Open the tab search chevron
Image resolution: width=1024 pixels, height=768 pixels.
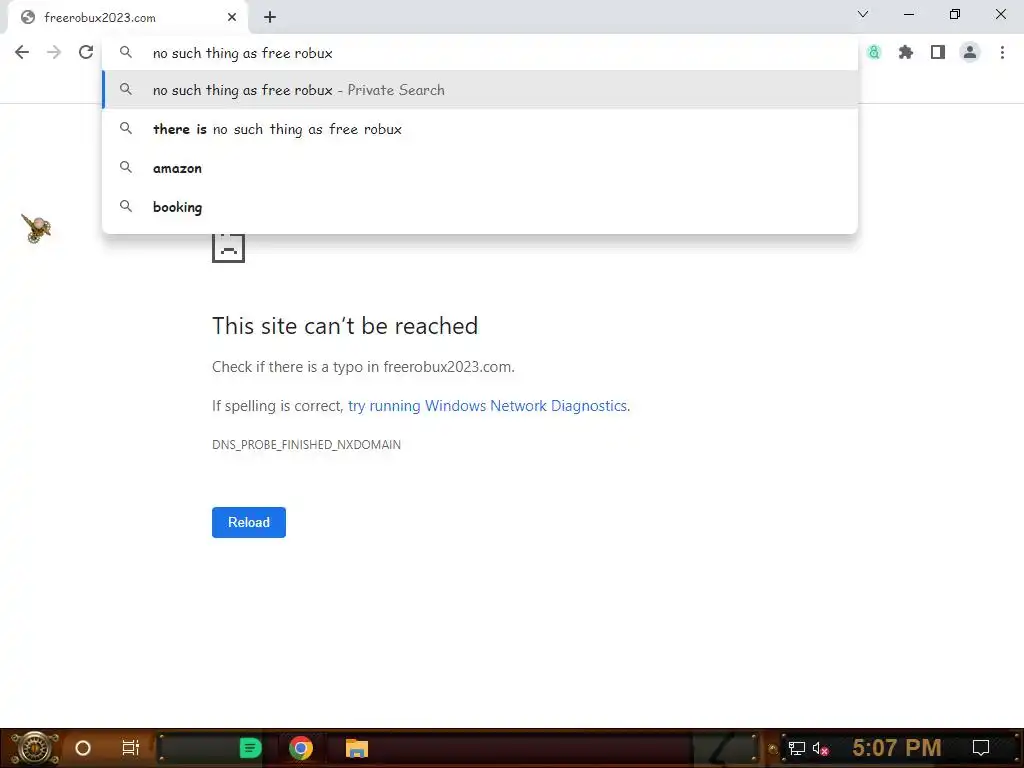point(863,14)
